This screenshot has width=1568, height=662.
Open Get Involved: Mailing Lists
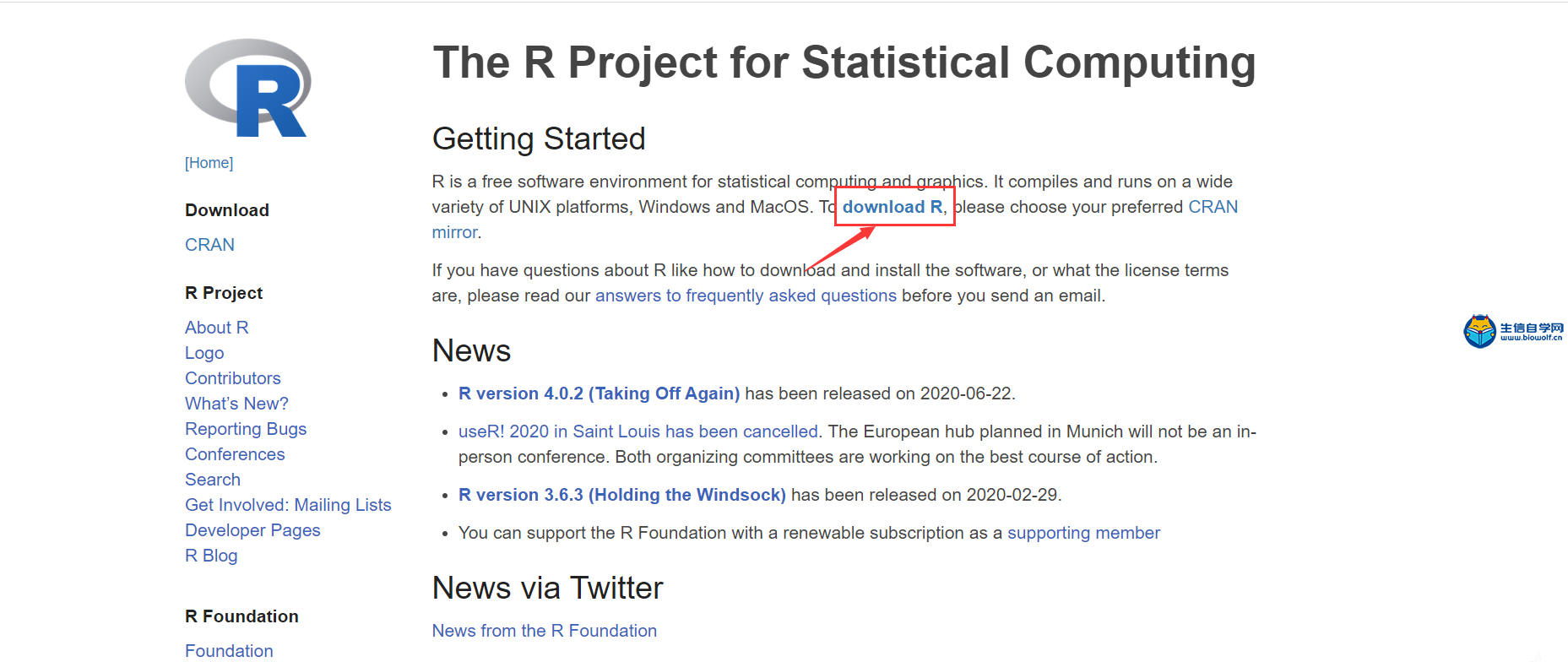(x=288, y=505)
